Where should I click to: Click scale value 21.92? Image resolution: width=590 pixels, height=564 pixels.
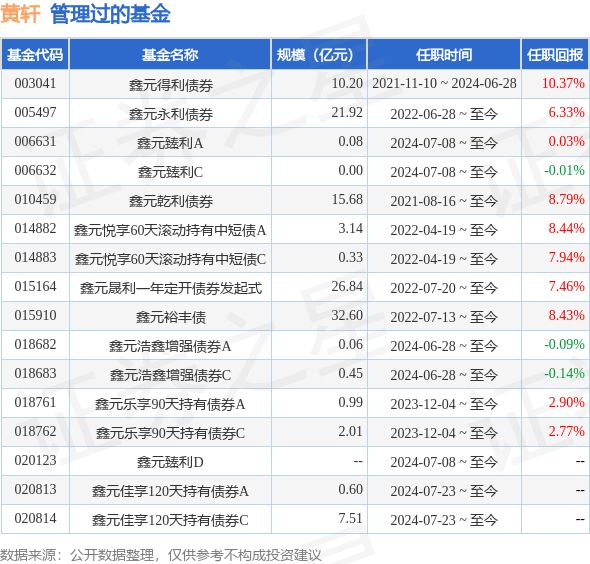pos(347,112)
